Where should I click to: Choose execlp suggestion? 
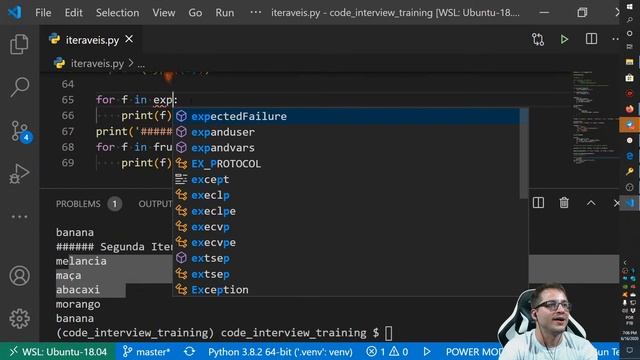tap(346, 195)
